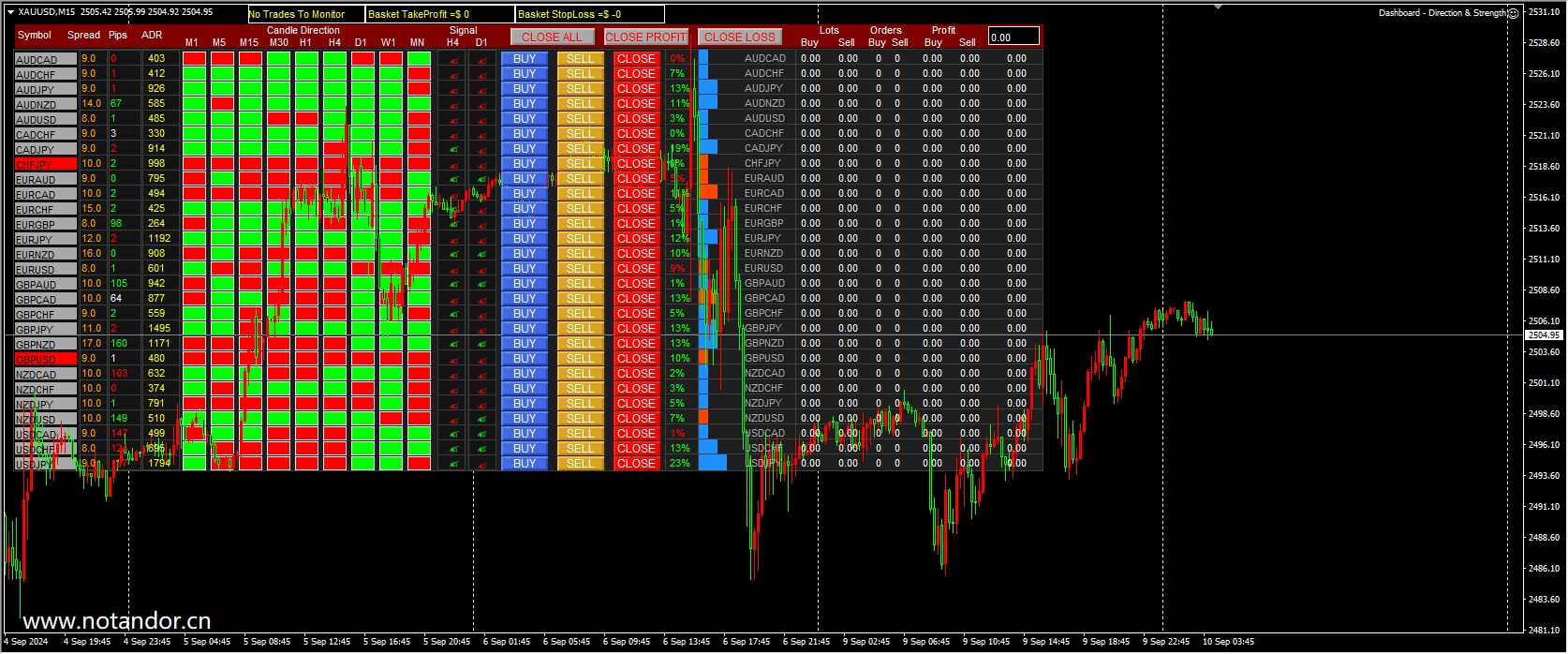Click the H4 signal arrow for GBPNZD
1568x654 pixels.
453,344
